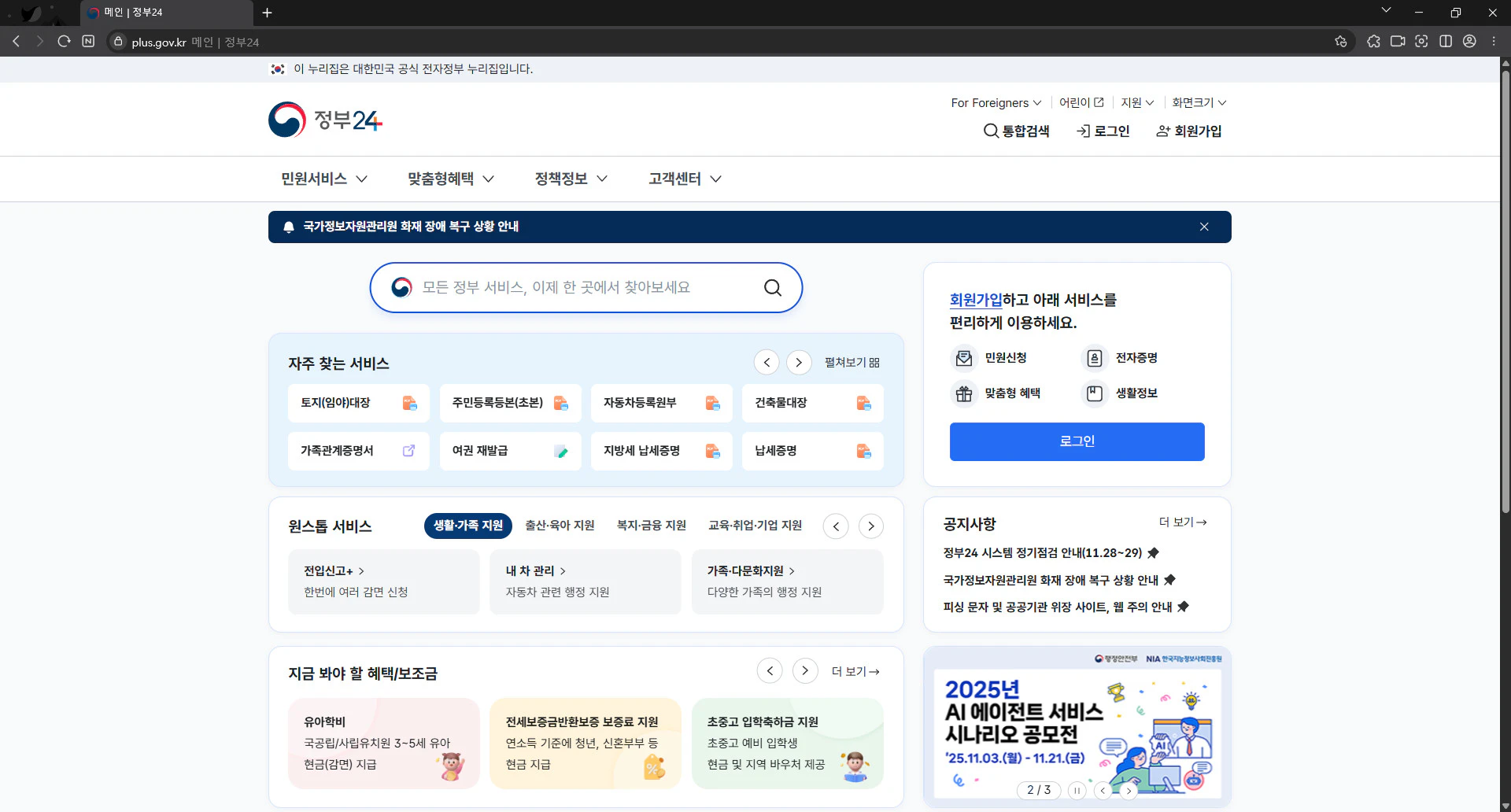1511x812 pixels.
Task: Expand the 화면크기 dropdown
Action: pos(1198,102)
